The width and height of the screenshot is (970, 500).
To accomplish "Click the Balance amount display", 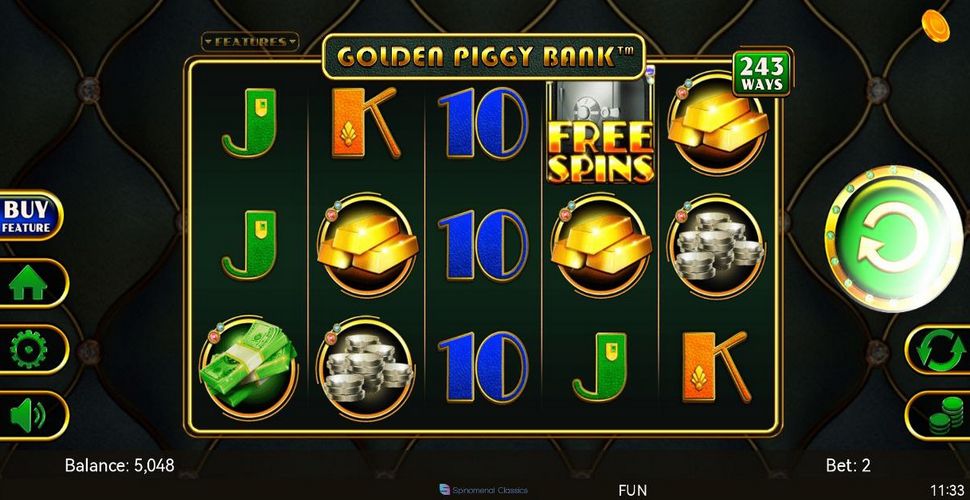I will (x=119, y=465).
